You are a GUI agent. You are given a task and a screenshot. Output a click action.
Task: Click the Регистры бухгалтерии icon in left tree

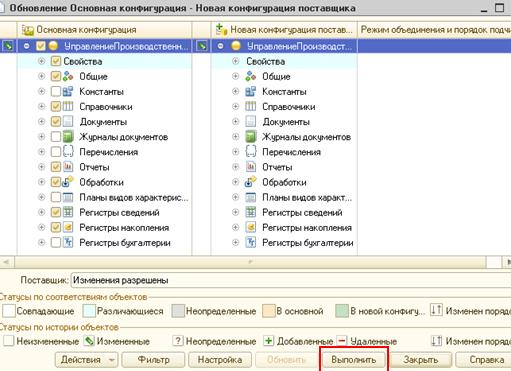tap(68, 243)
